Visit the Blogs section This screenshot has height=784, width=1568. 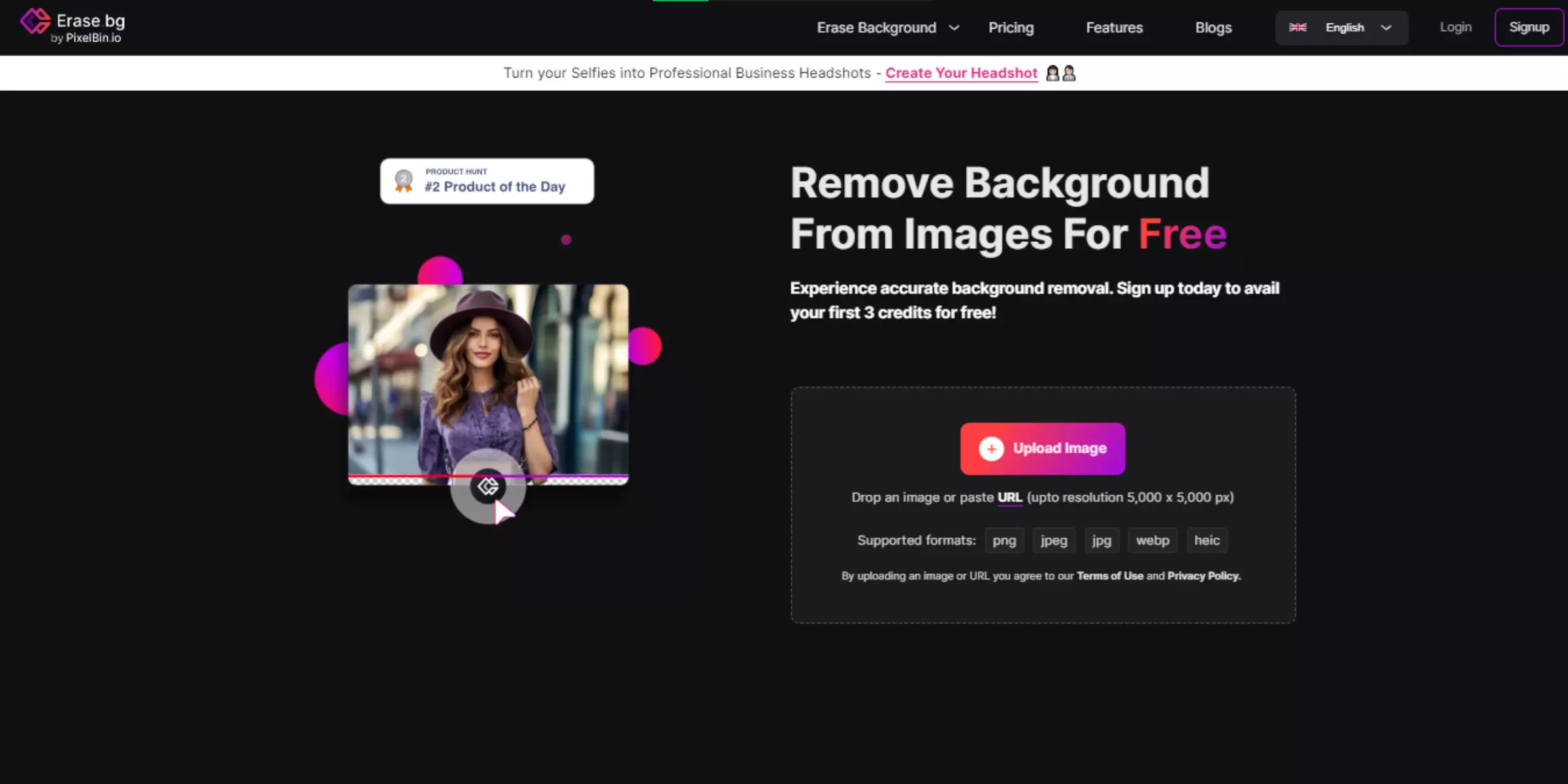1213,27
